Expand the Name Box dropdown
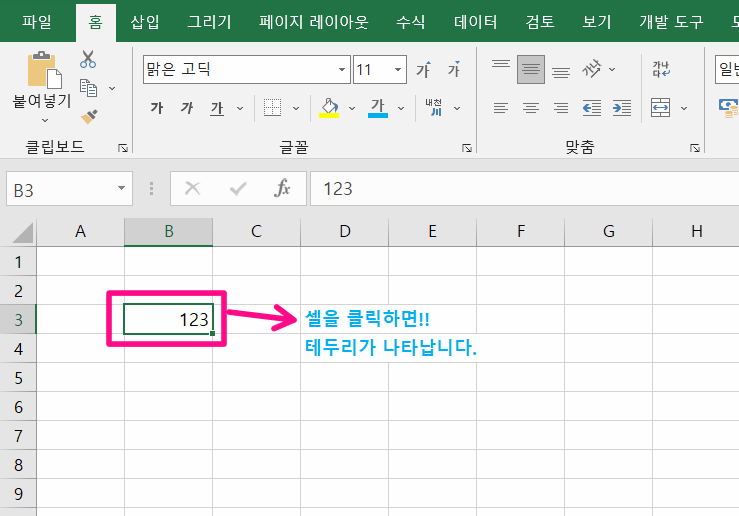 click(x=122, y=188)
